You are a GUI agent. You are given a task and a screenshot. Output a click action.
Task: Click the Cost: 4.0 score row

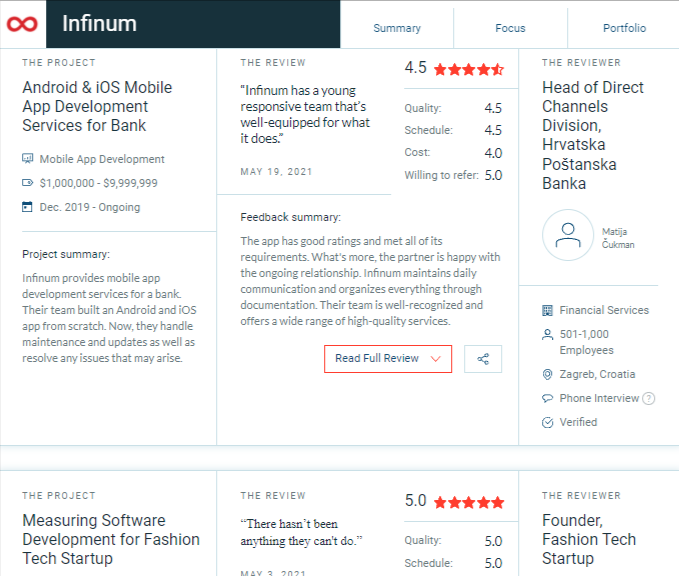[x=453, y=152]
